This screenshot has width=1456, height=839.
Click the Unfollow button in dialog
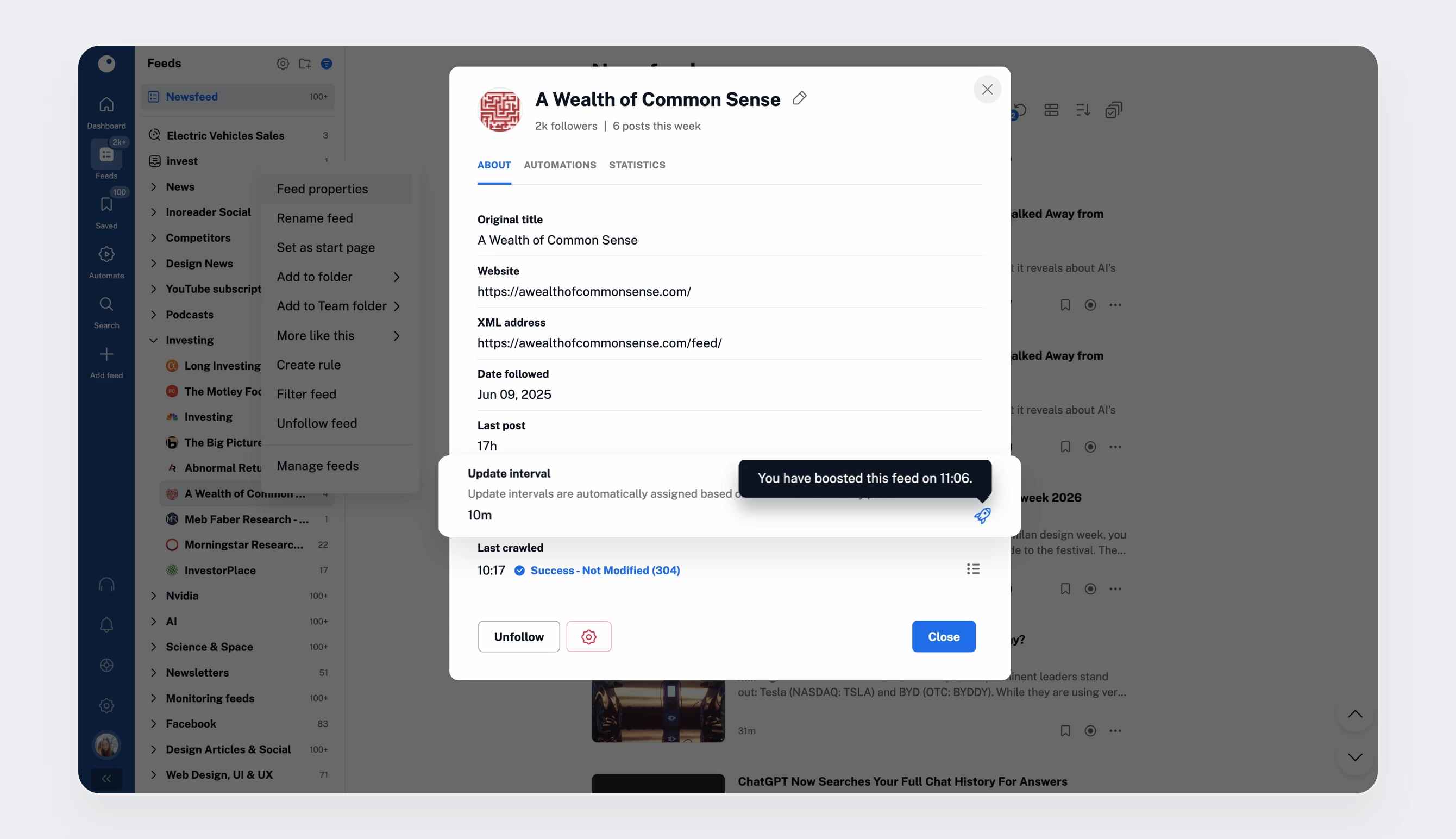518,636
